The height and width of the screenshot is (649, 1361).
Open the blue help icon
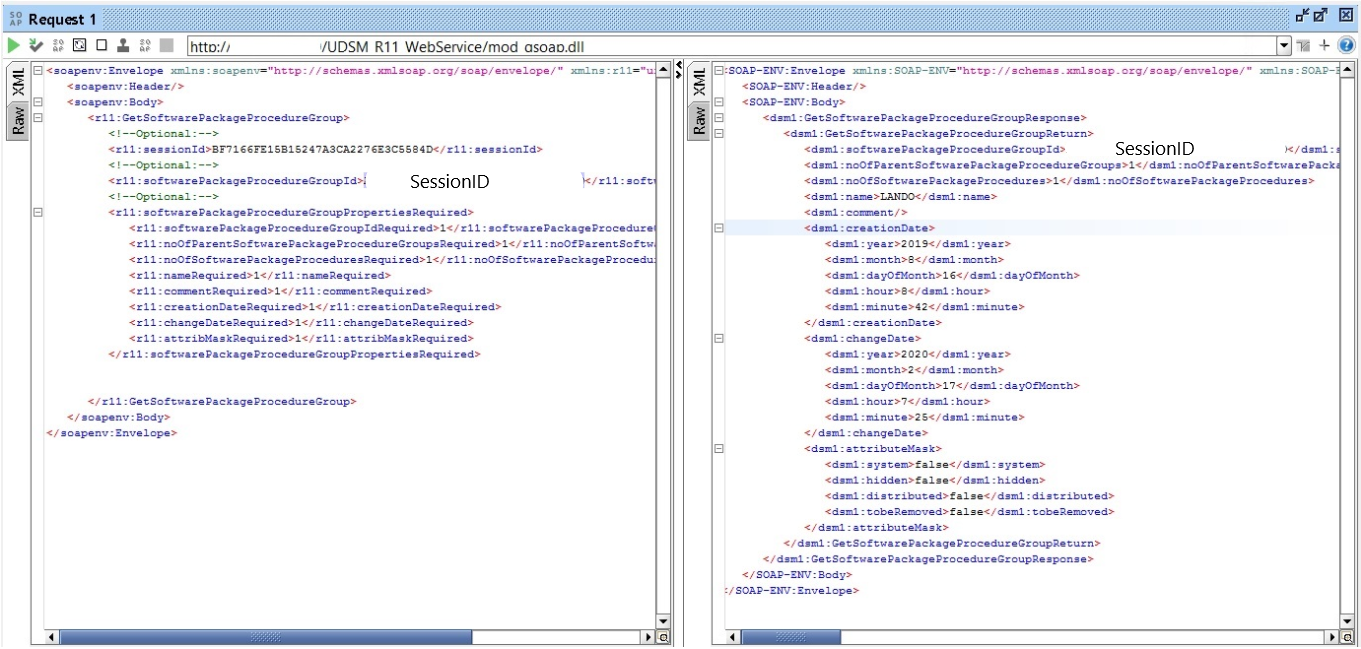point(1346,46)
